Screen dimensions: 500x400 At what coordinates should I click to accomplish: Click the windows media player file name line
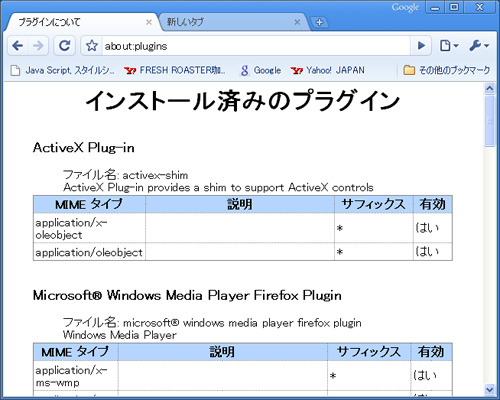(212, 323)
